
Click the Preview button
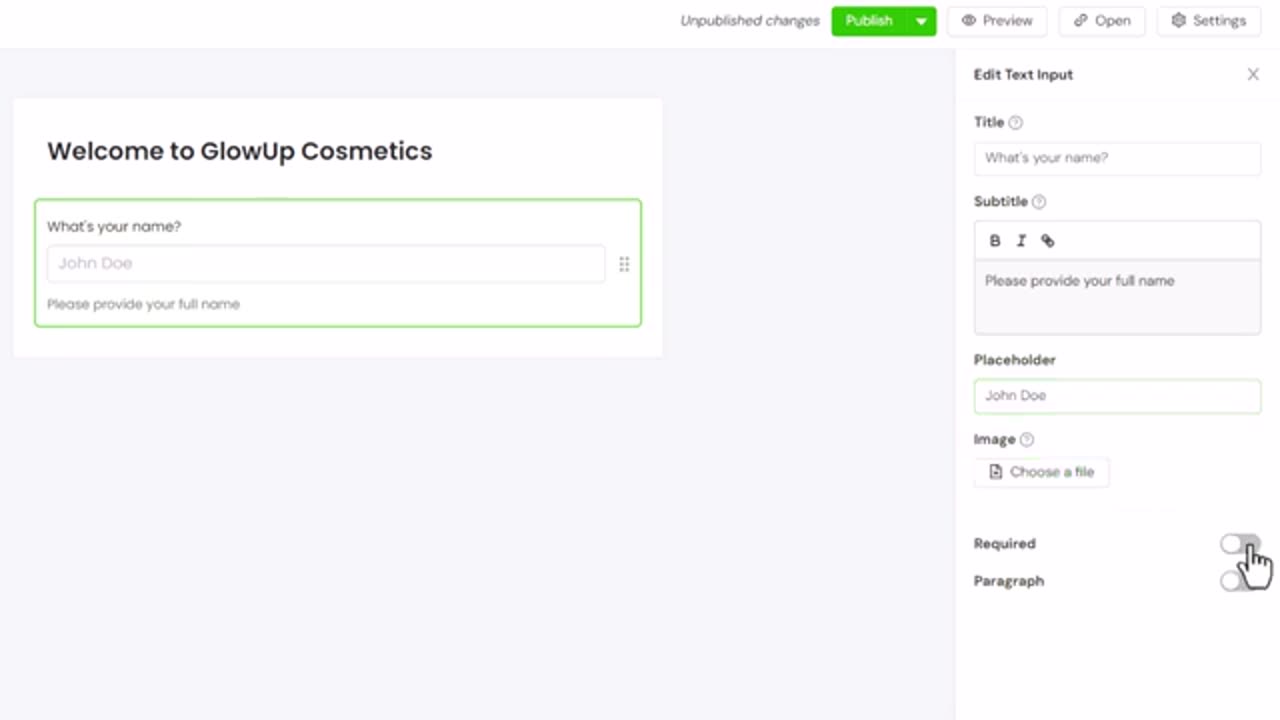coord(996,21)
